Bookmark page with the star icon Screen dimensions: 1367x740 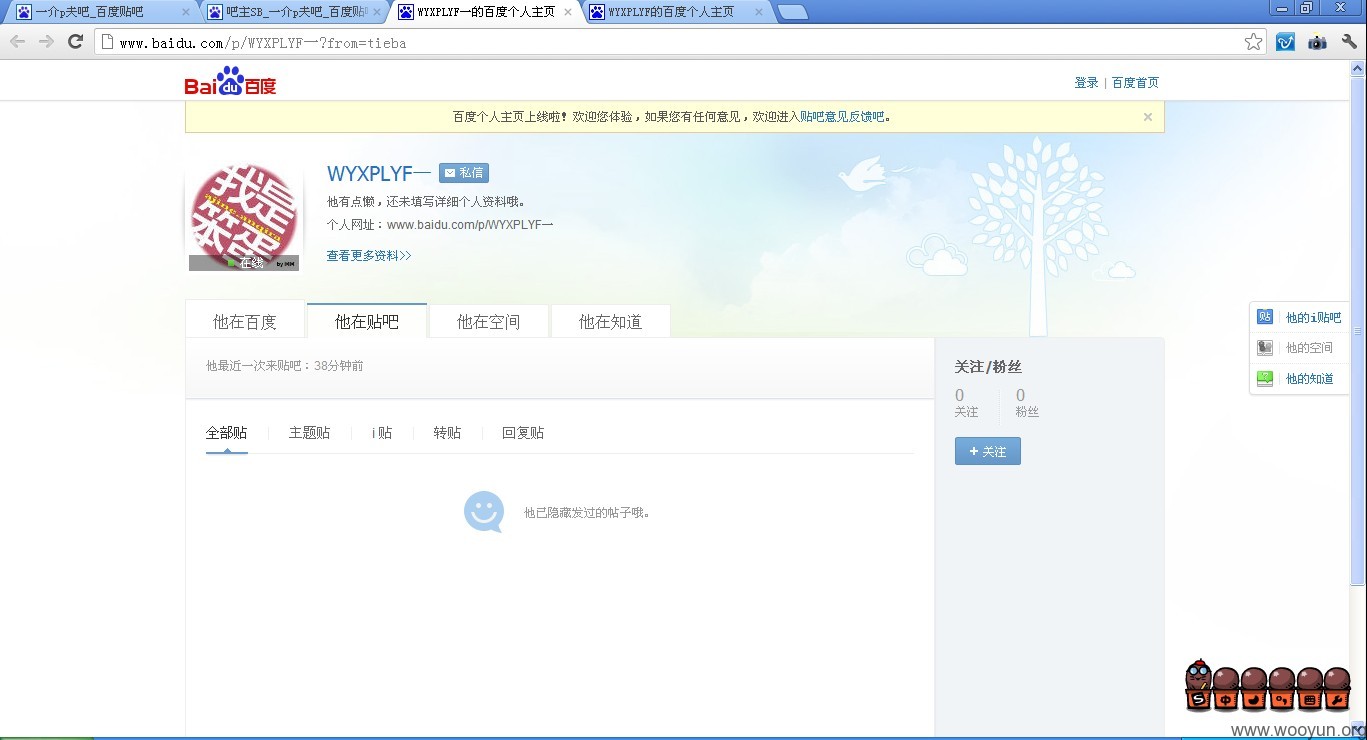pos(1253,42)
